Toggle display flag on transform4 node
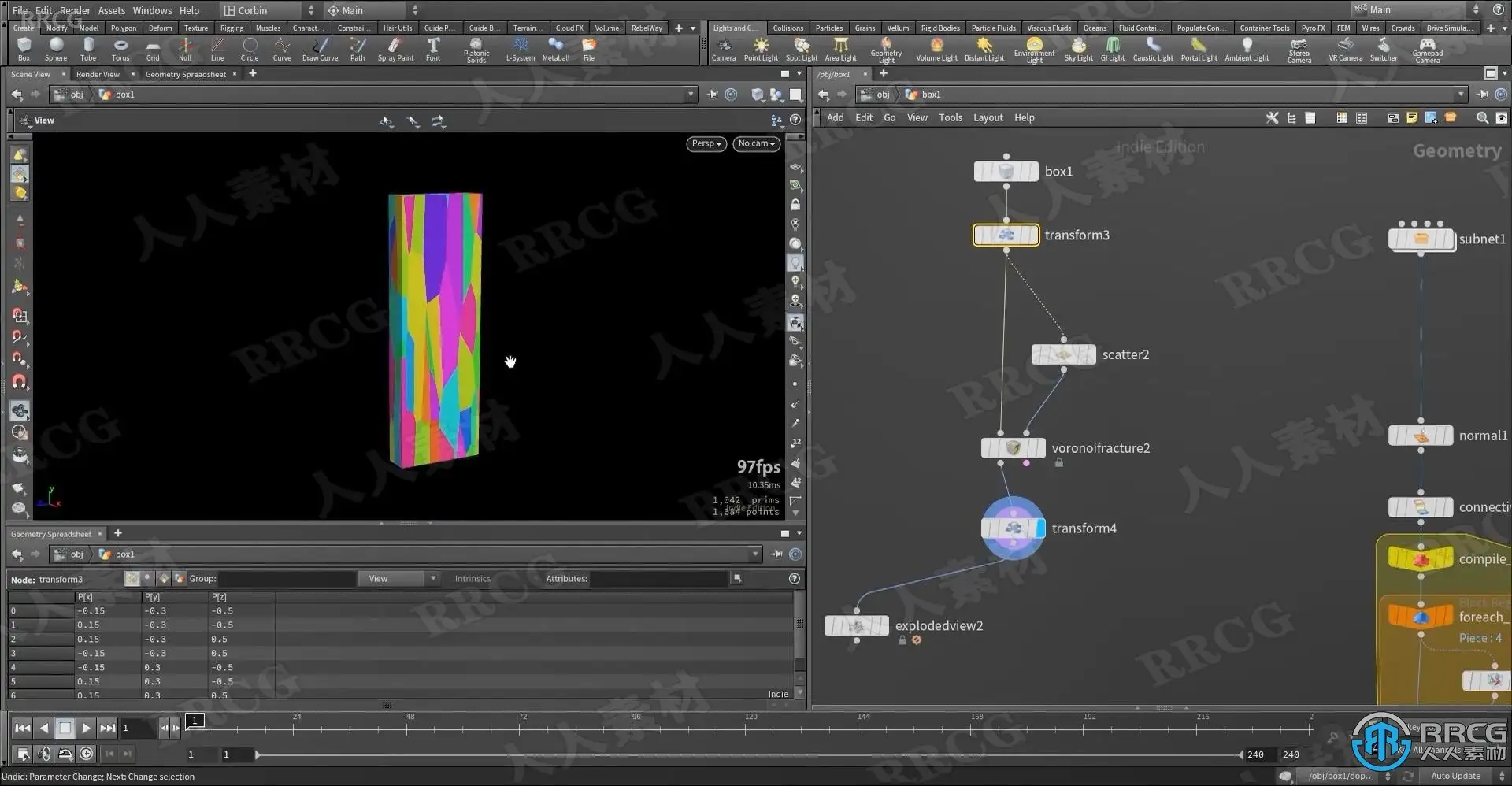Viewport: 1512px width, 786px height. [x=1040, y=528]
